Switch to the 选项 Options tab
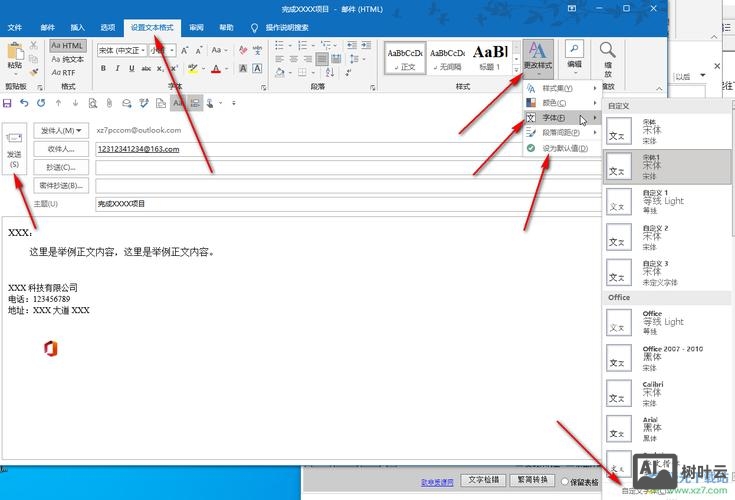 [x=107, y=28]
